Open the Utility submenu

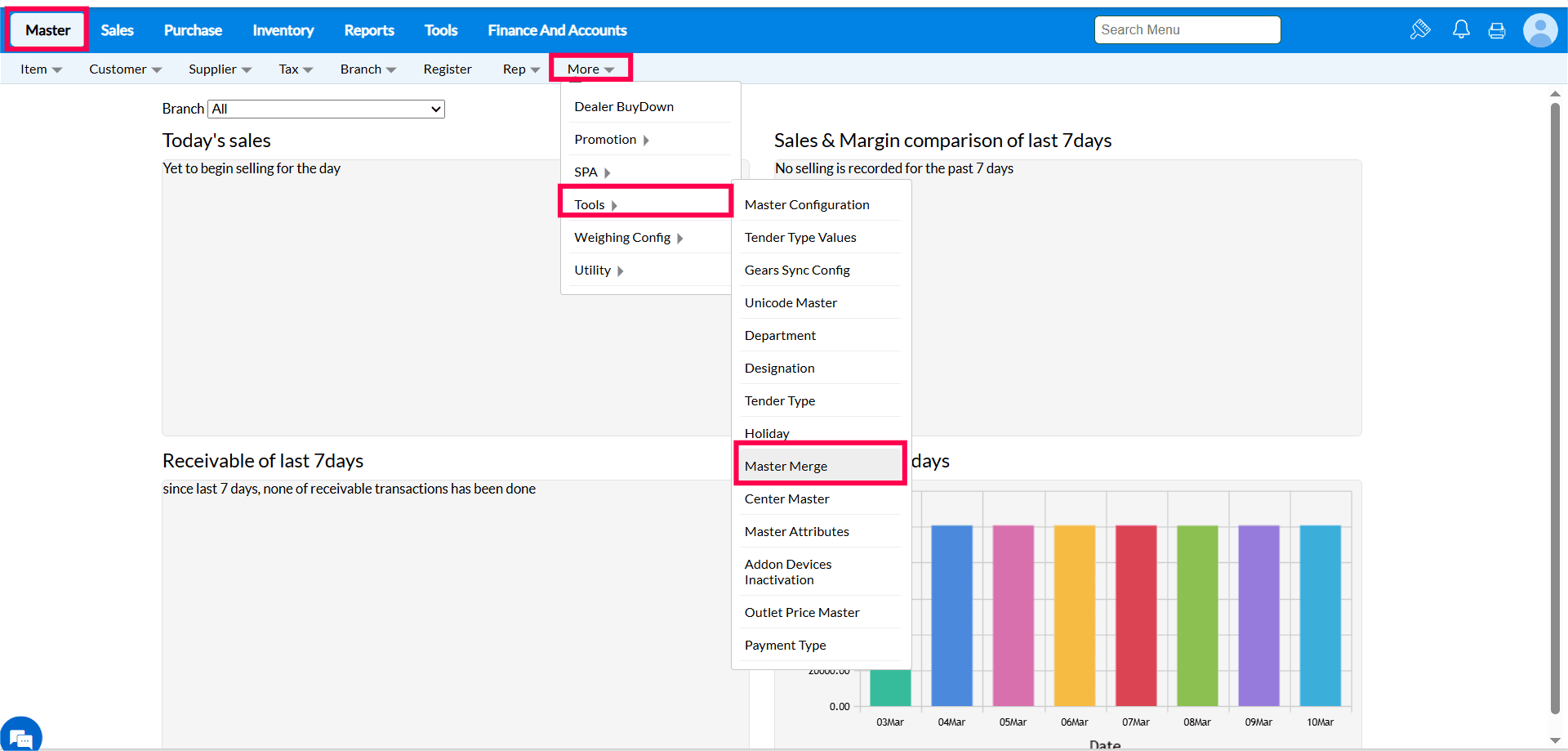(599, 270)
